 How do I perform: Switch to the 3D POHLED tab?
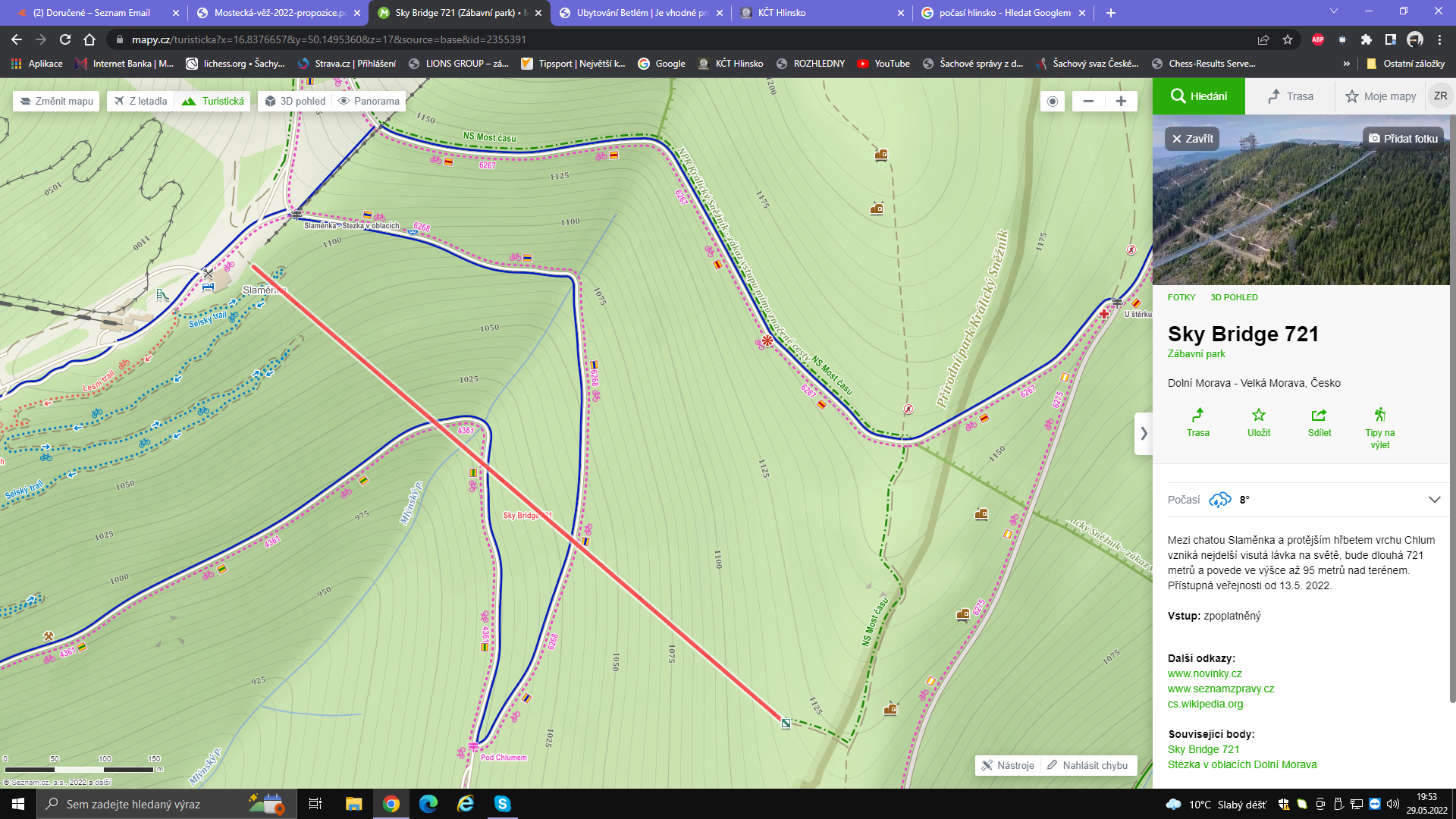pos(1234,297)
